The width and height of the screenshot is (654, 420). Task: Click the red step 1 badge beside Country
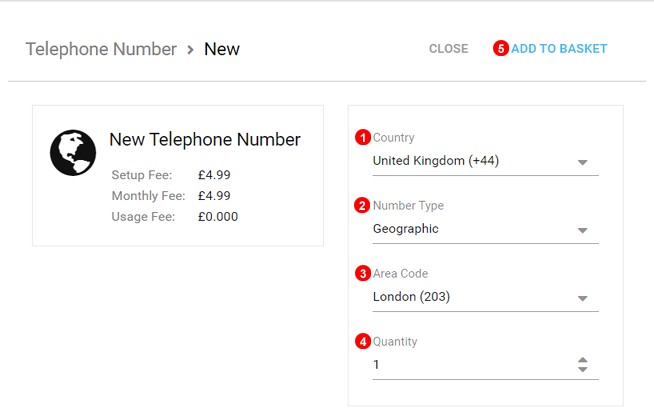pos(363,138)
